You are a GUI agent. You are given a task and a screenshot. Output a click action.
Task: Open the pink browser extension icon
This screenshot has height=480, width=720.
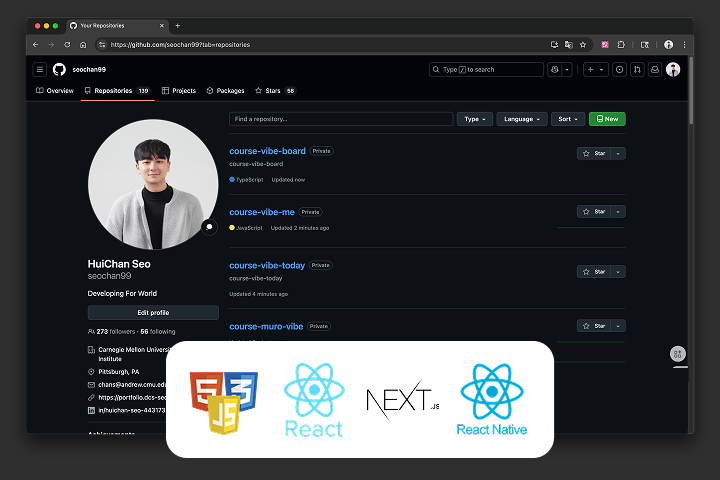click(x=605, y=45)
